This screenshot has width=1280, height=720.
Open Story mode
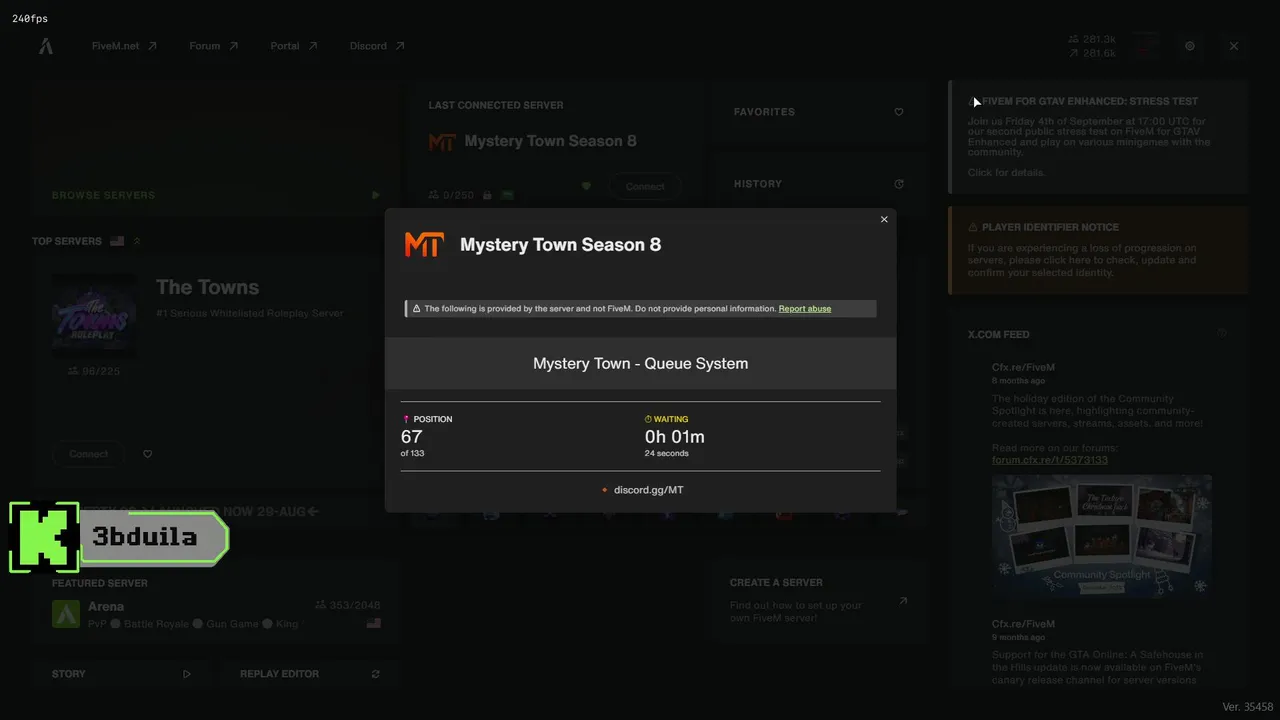(122, 674)
